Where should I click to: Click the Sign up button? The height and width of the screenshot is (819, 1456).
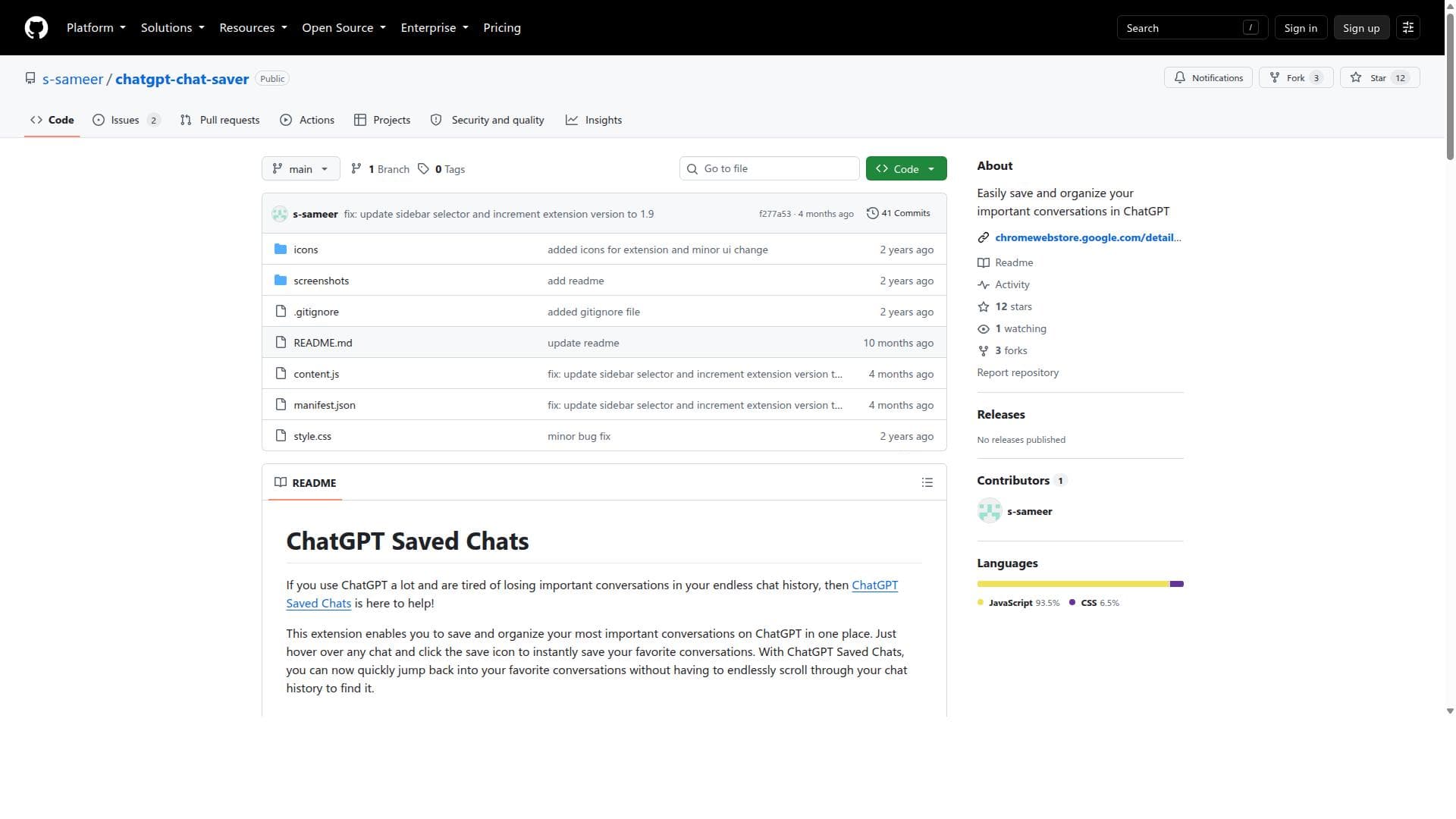tap(1361, 28)
